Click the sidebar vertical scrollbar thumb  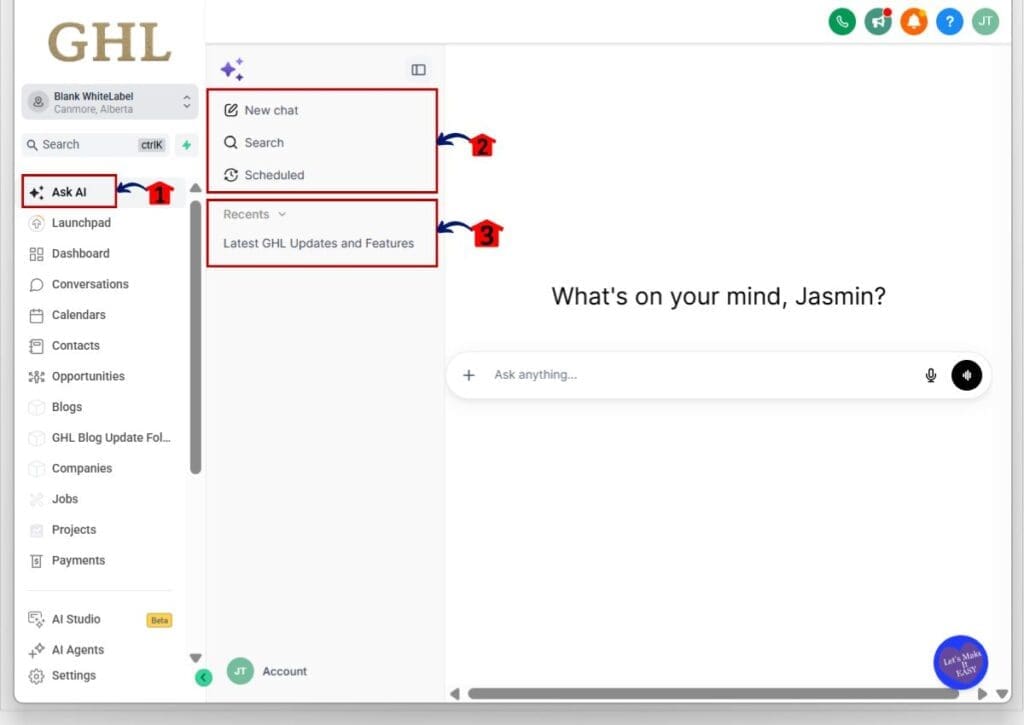(x=195, y=337)
